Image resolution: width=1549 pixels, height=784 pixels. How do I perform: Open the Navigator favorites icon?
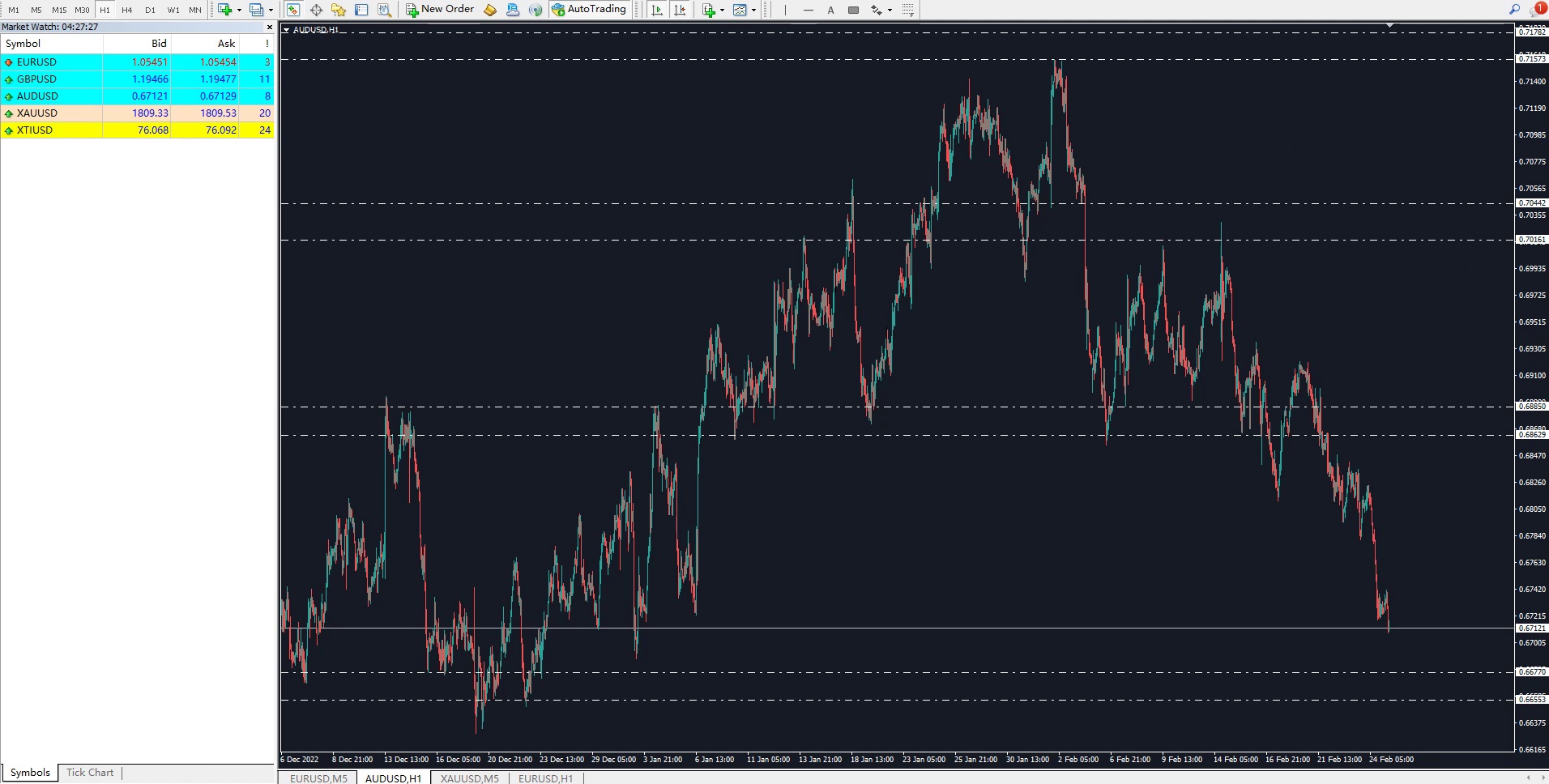tap(339, 10)
